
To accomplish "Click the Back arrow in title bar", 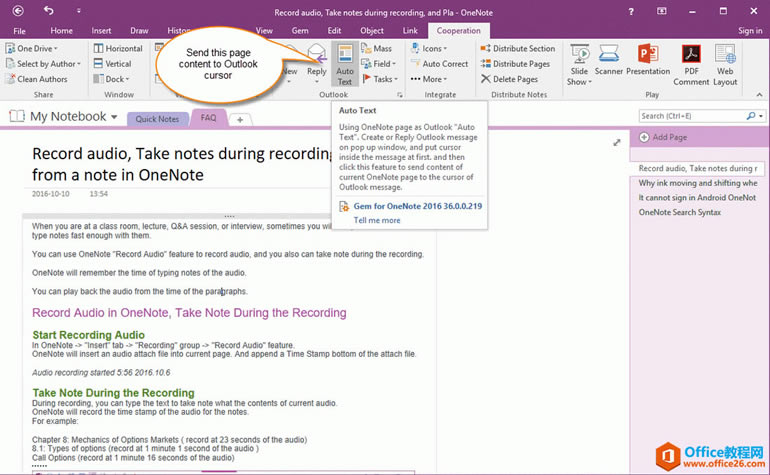I will (18, 10).
